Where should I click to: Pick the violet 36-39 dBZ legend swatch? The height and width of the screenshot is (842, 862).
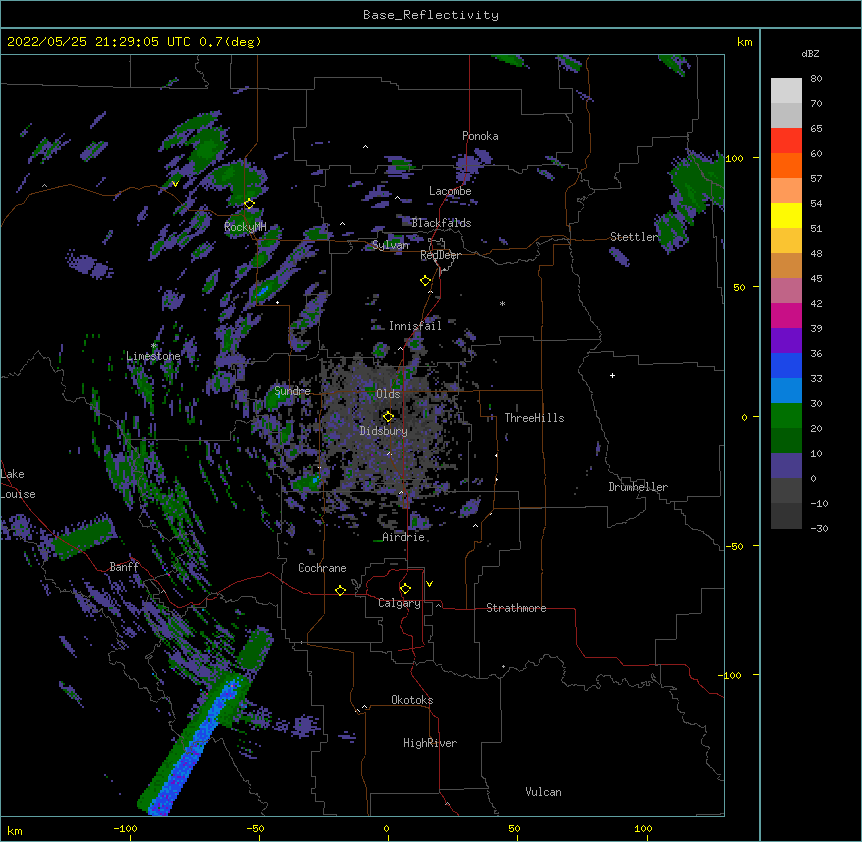(x=786, y=341)
